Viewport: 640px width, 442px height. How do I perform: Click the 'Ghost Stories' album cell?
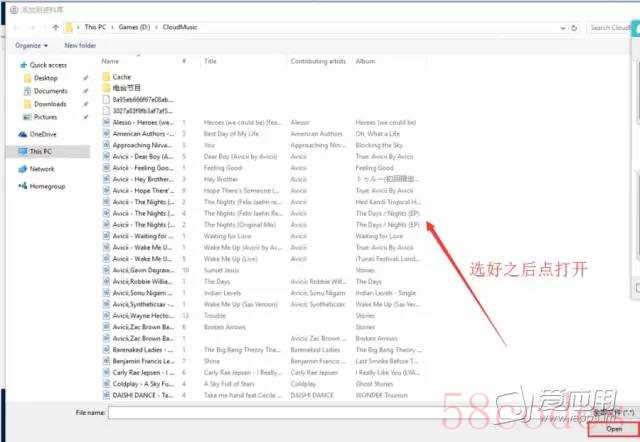(374, 384)
